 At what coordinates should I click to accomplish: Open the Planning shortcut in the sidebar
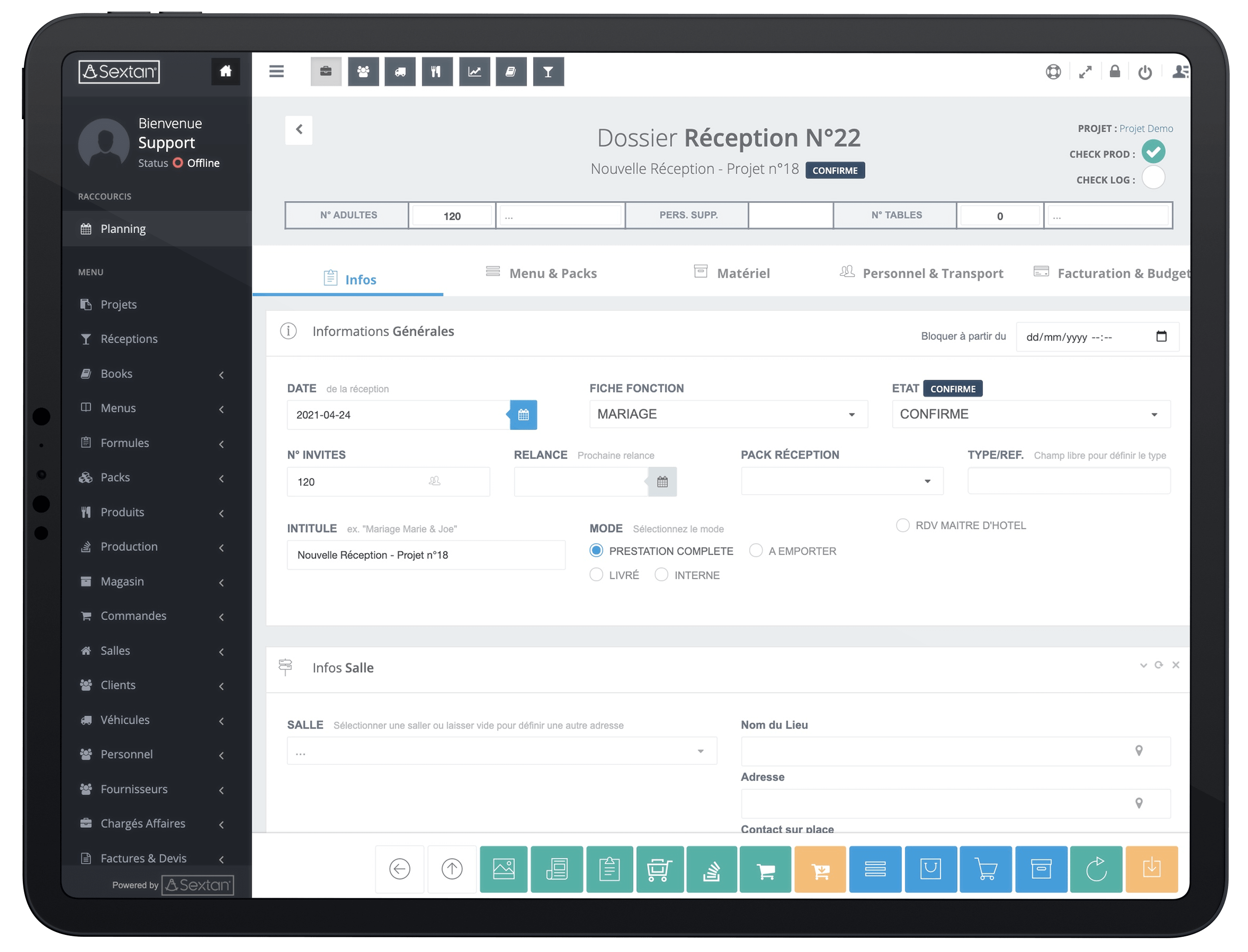pos(122,228)
